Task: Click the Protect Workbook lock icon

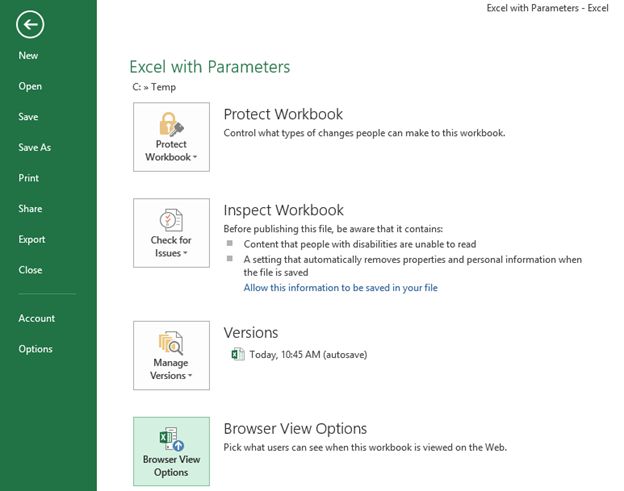Action: [171, 126]
